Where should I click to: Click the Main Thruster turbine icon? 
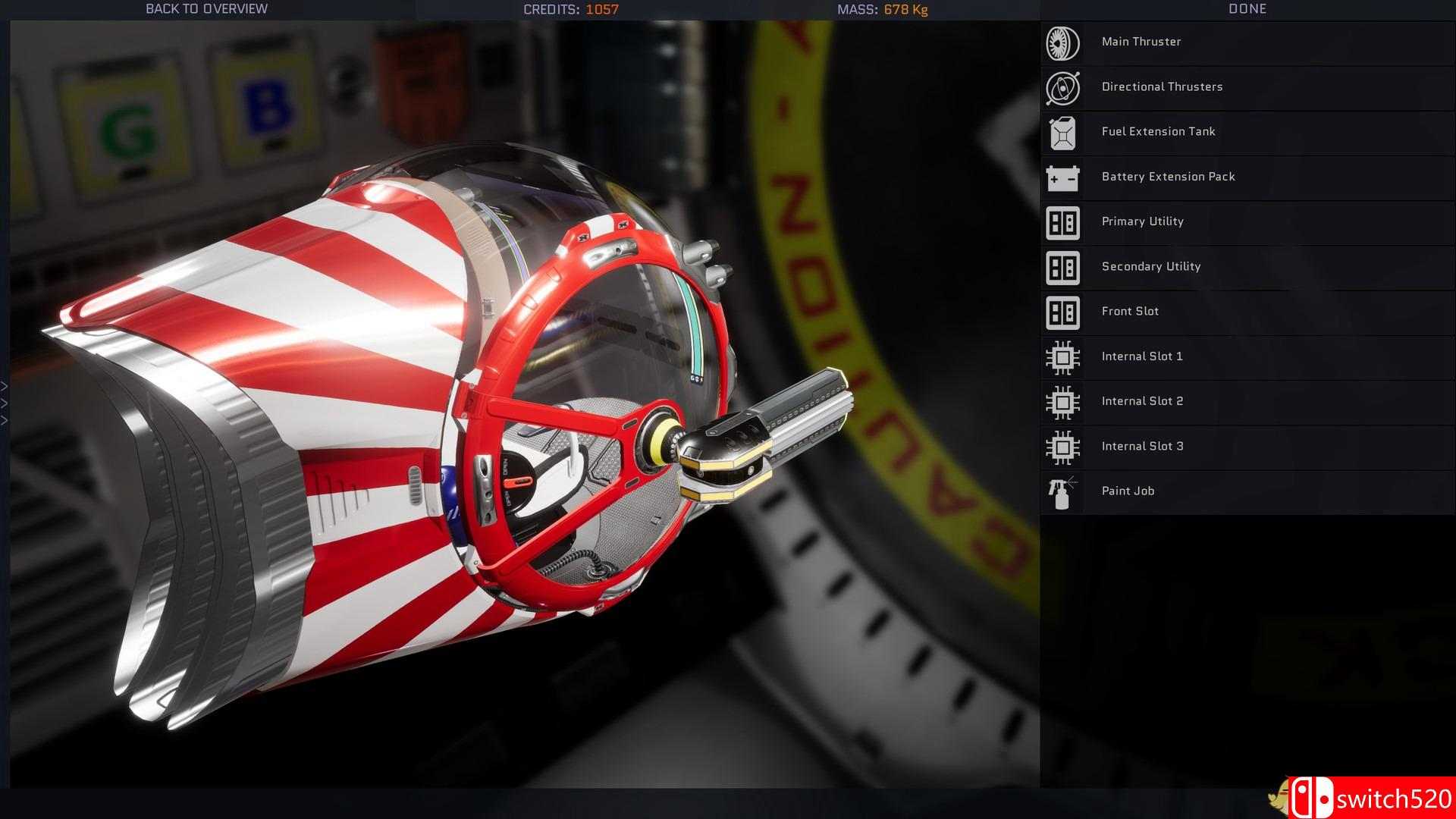1062,43
